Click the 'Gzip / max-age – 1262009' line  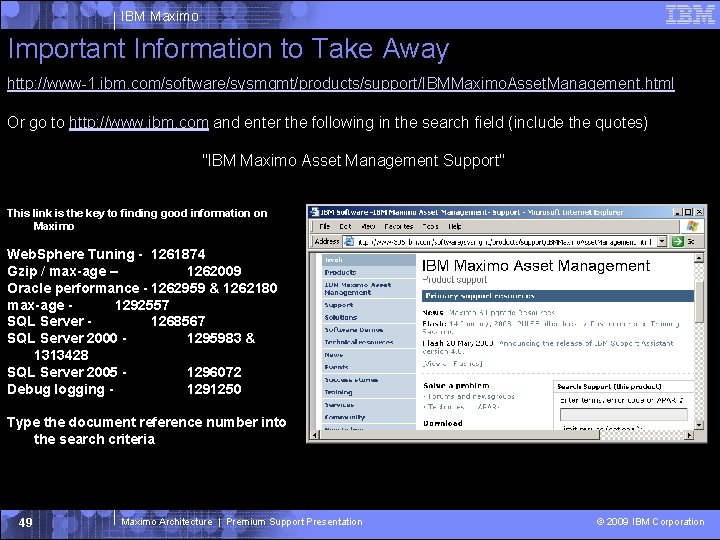pos(124,271)
